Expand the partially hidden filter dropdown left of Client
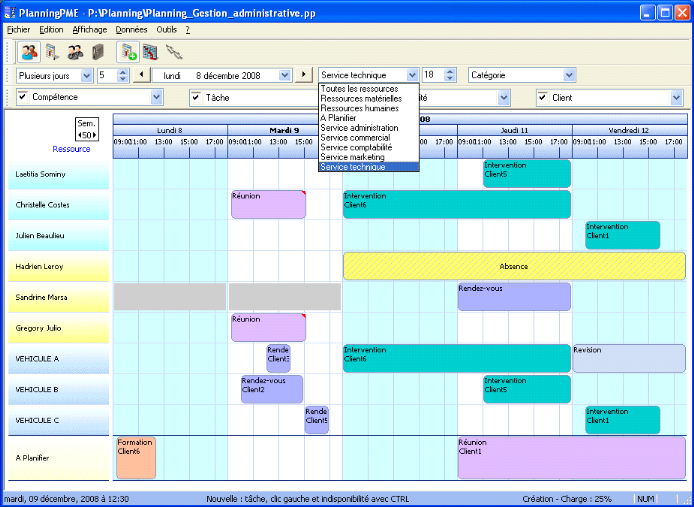 click(x=504, y=97)
